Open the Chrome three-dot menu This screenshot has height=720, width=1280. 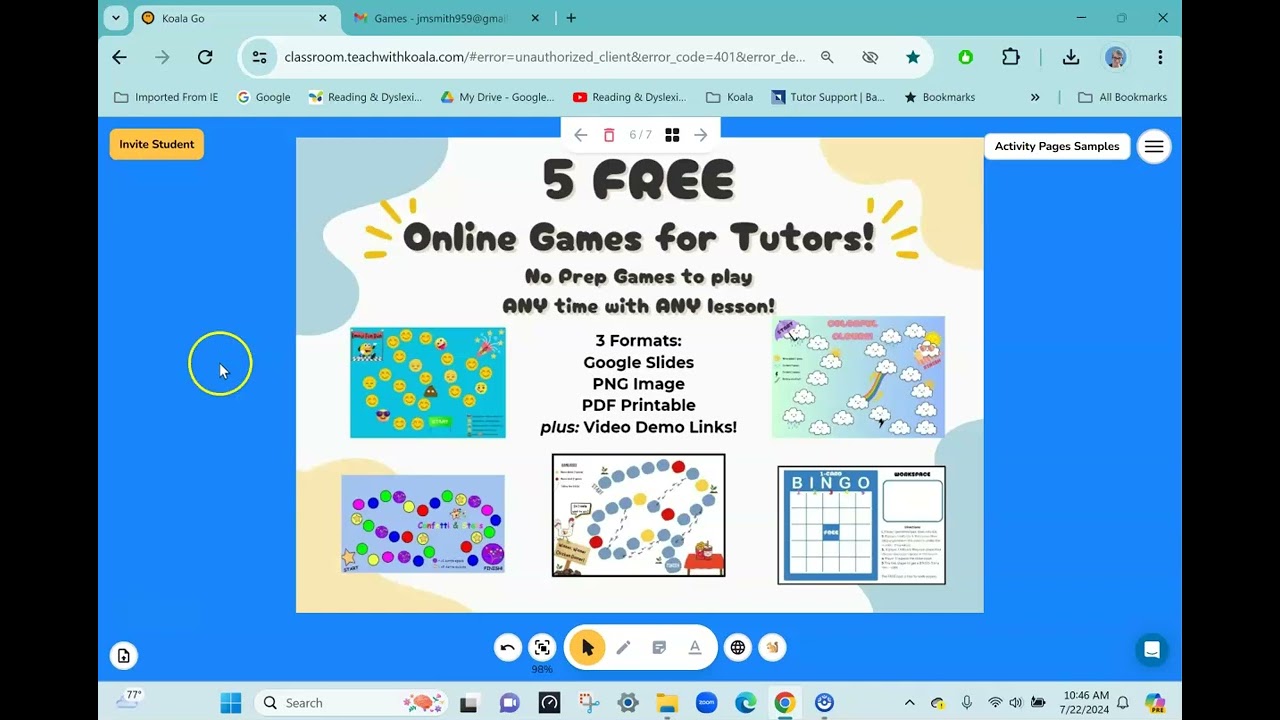pyautogui.click(x=1160, y=57)
